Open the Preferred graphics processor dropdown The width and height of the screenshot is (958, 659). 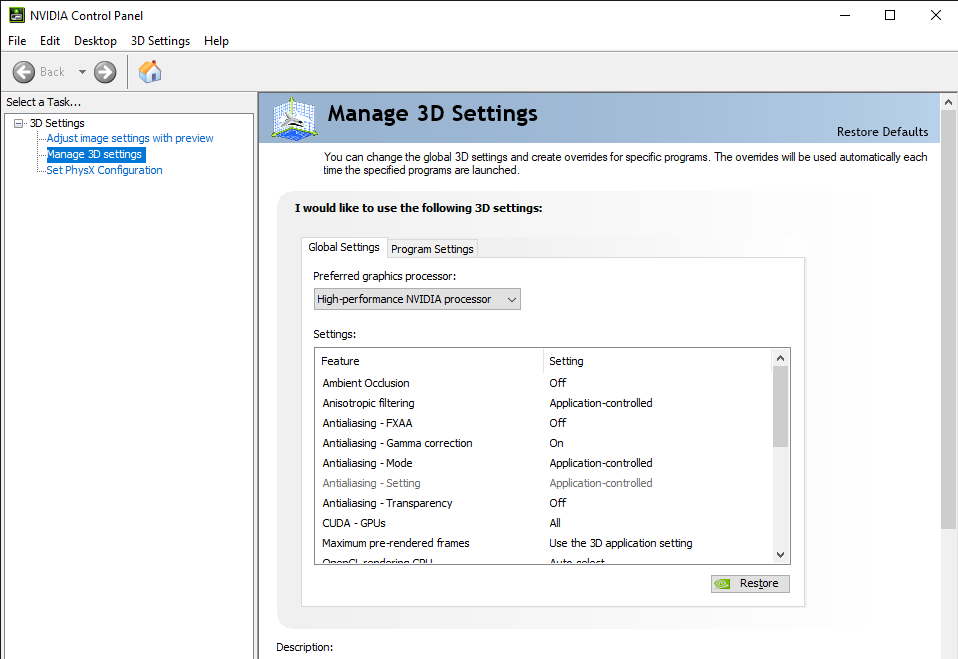tap(417, 299)
